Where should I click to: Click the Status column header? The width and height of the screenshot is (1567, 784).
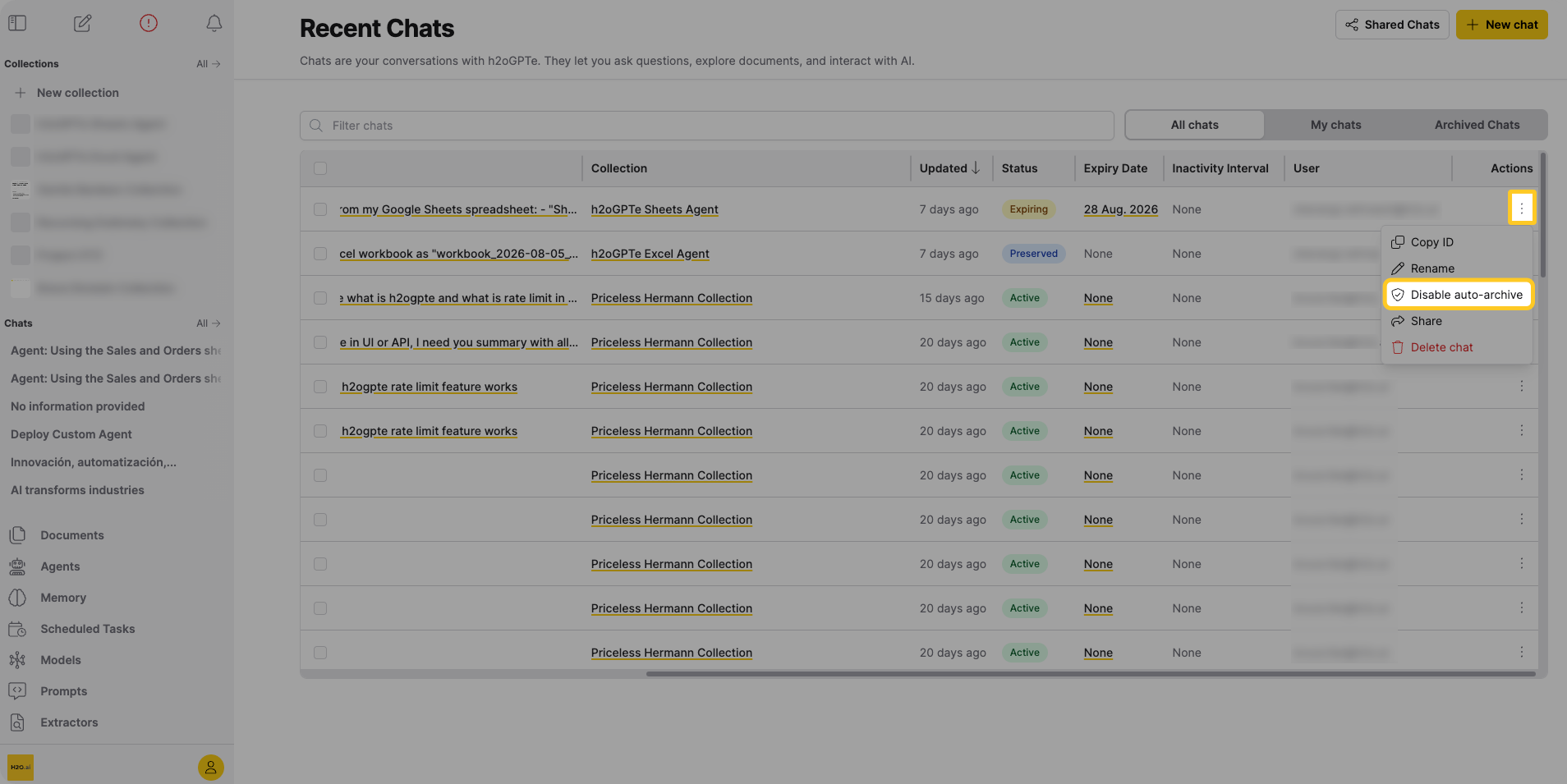click(x=1019, y=168)
